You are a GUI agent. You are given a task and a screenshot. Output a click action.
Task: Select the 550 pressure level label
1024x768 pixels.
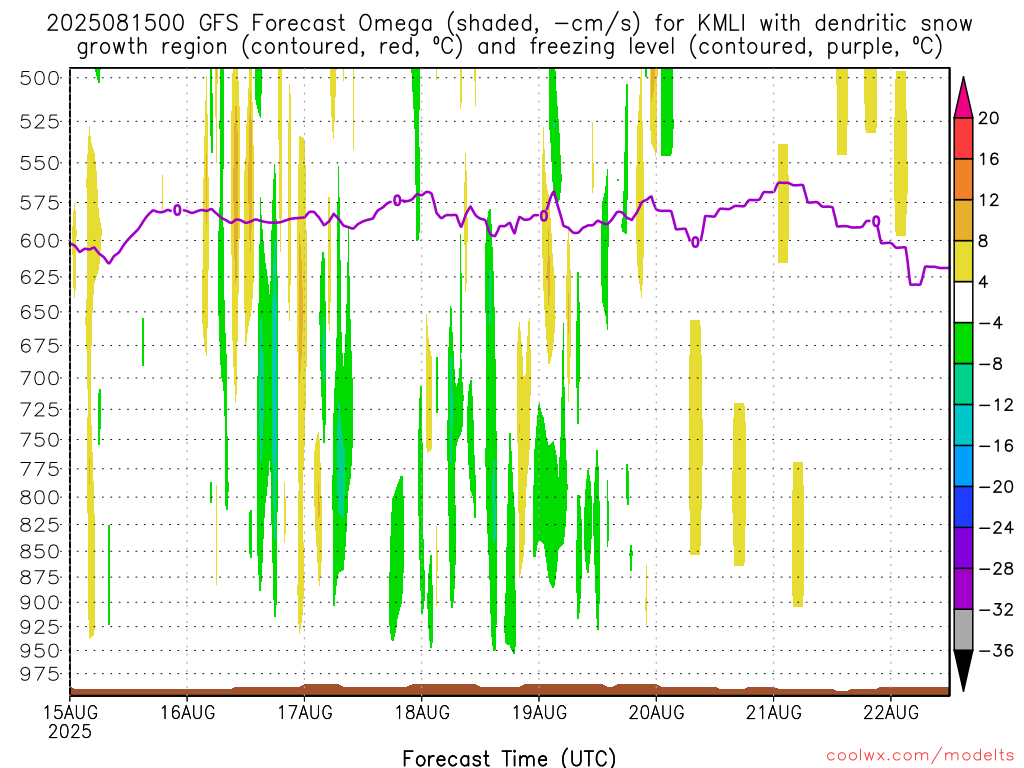point(40,163)
